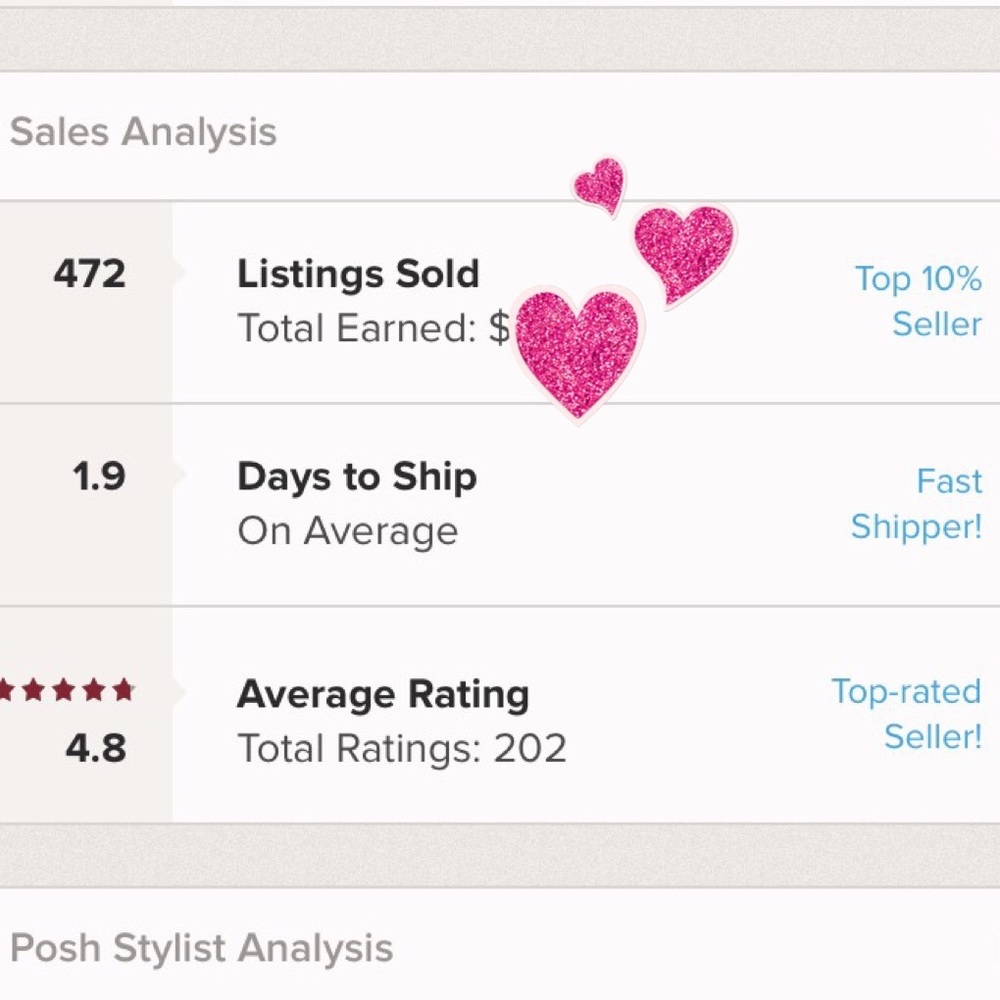Screen dimensions: 1000x1000
Task: Click the Listings Sold title
Action: tap(358, 275)
